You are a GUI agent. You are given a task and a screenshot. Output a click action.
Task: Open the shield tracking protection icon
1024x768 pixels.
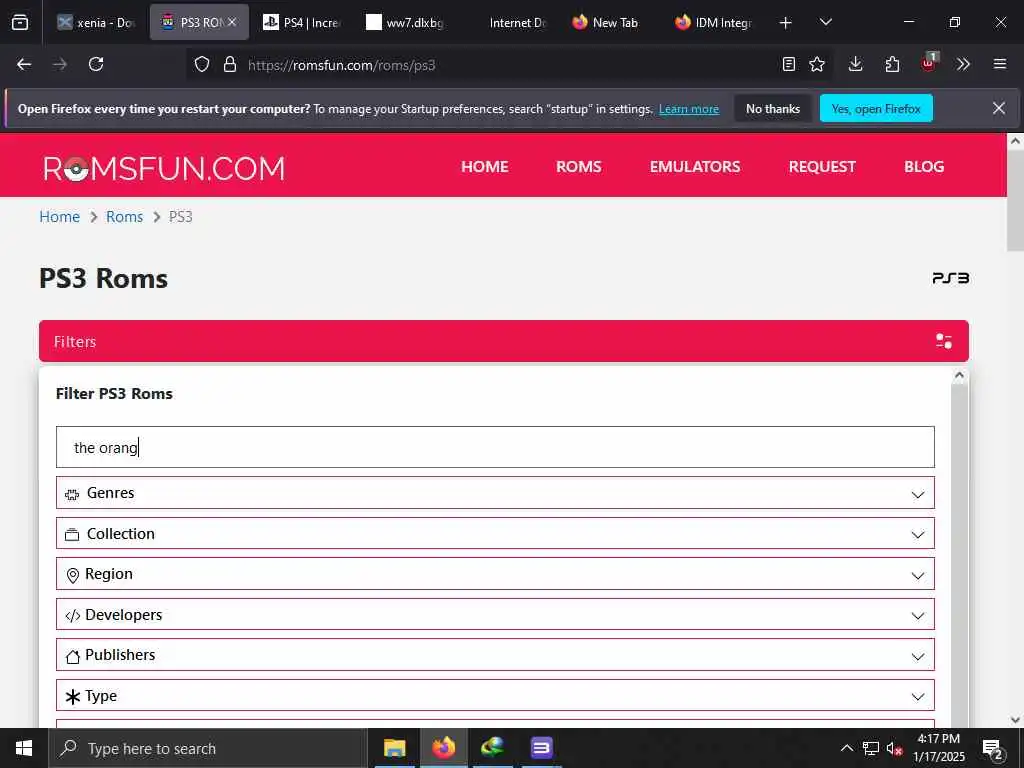click(x=202, y=64)
